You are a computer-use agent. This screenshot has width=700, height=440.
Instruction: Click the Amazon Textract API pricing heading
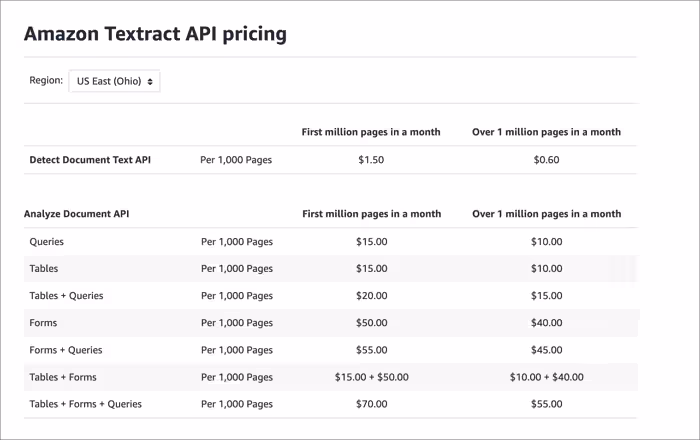[155, 34]
